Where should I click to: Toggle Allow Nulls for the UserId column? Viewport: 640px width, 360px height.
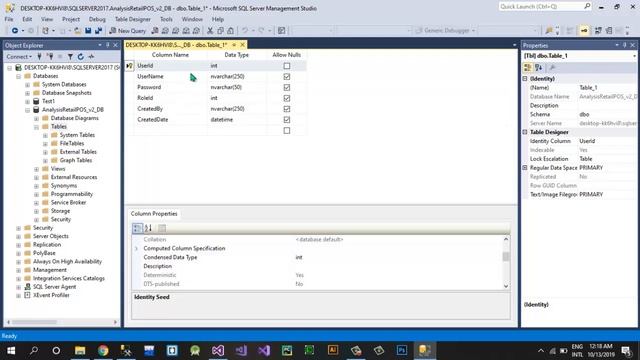tap(287, 66)
